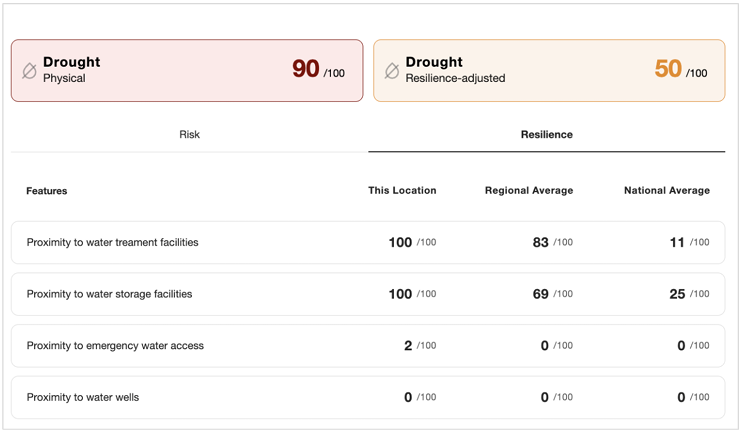The width and height of the screenshot is (745, 434).
Task: Click the 69/100 regional storage value
Action: pos(552,295)
